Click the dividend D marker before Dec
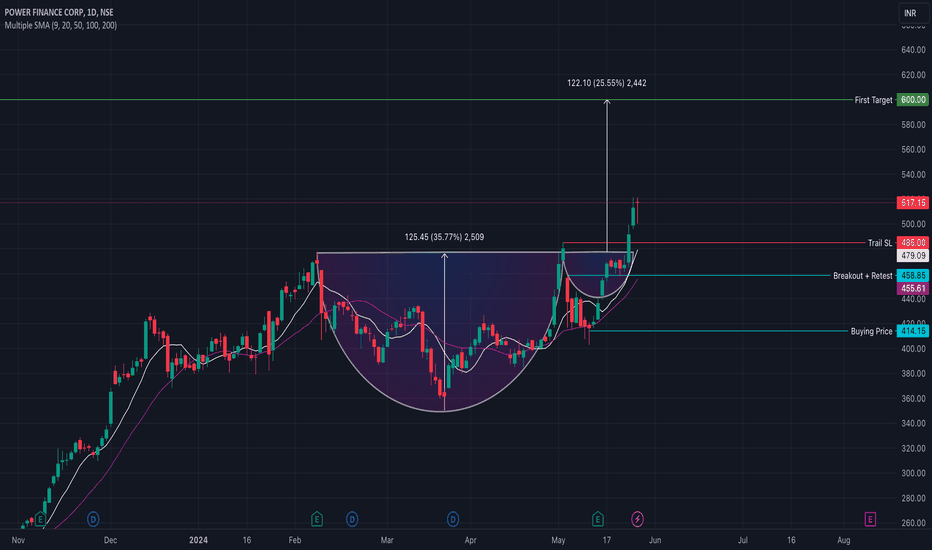Screen dimensions: 932x550 tap(93, 519)
